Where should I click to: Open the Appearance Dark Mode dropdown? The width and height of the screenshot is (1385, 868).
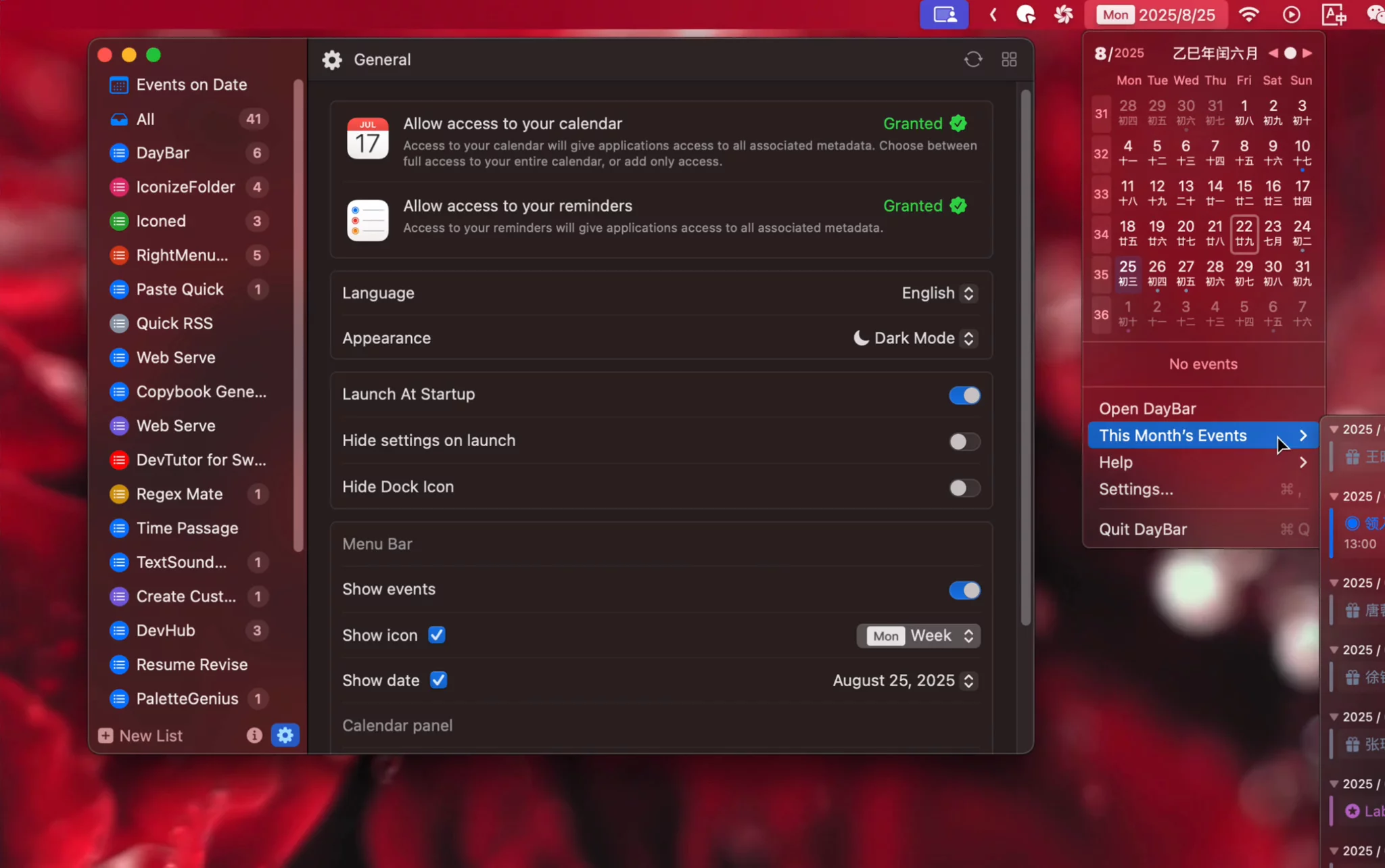coord(915,338)
